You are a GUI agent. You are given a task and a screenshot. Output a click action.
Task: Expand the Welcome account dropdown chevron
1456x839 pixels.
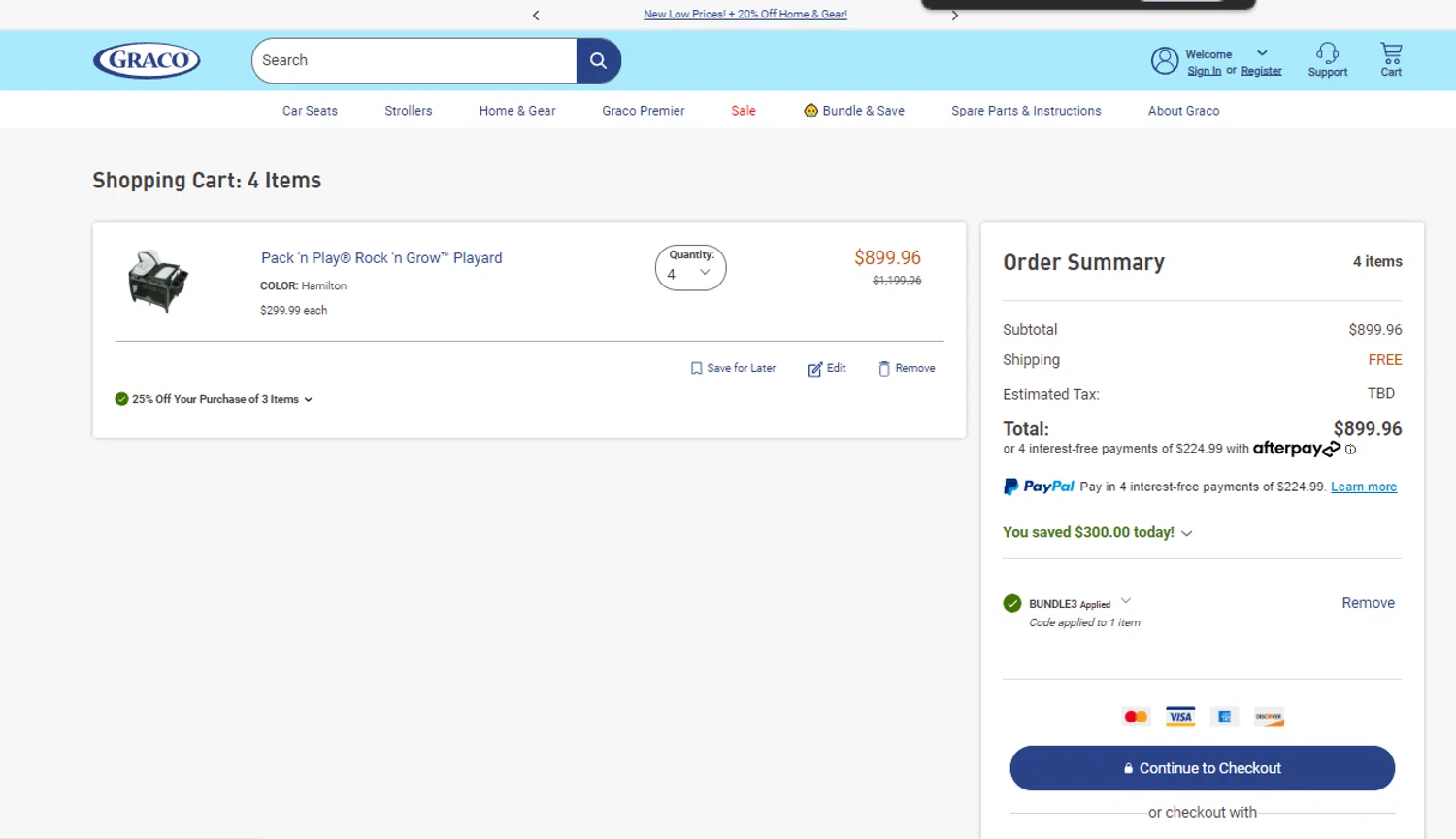tap(1262, 53)
